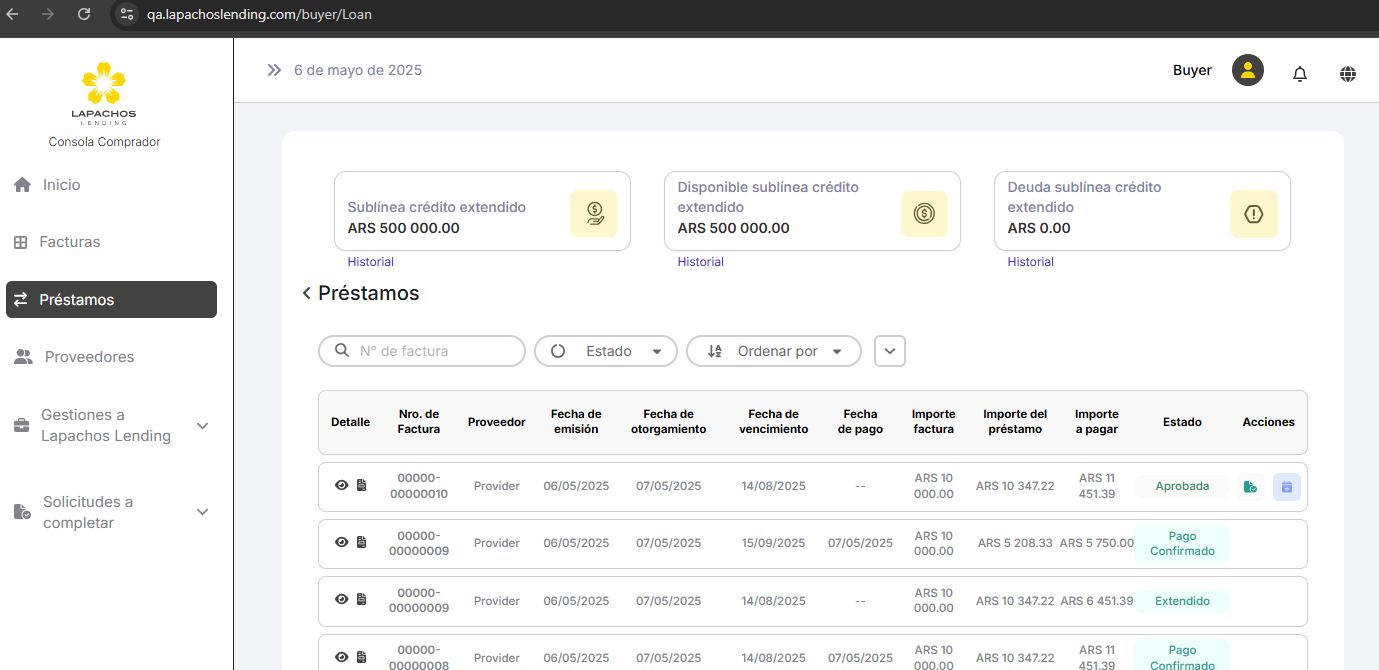Open the Estado filter dropdown

pyautogui.click(x=606, y=351)
